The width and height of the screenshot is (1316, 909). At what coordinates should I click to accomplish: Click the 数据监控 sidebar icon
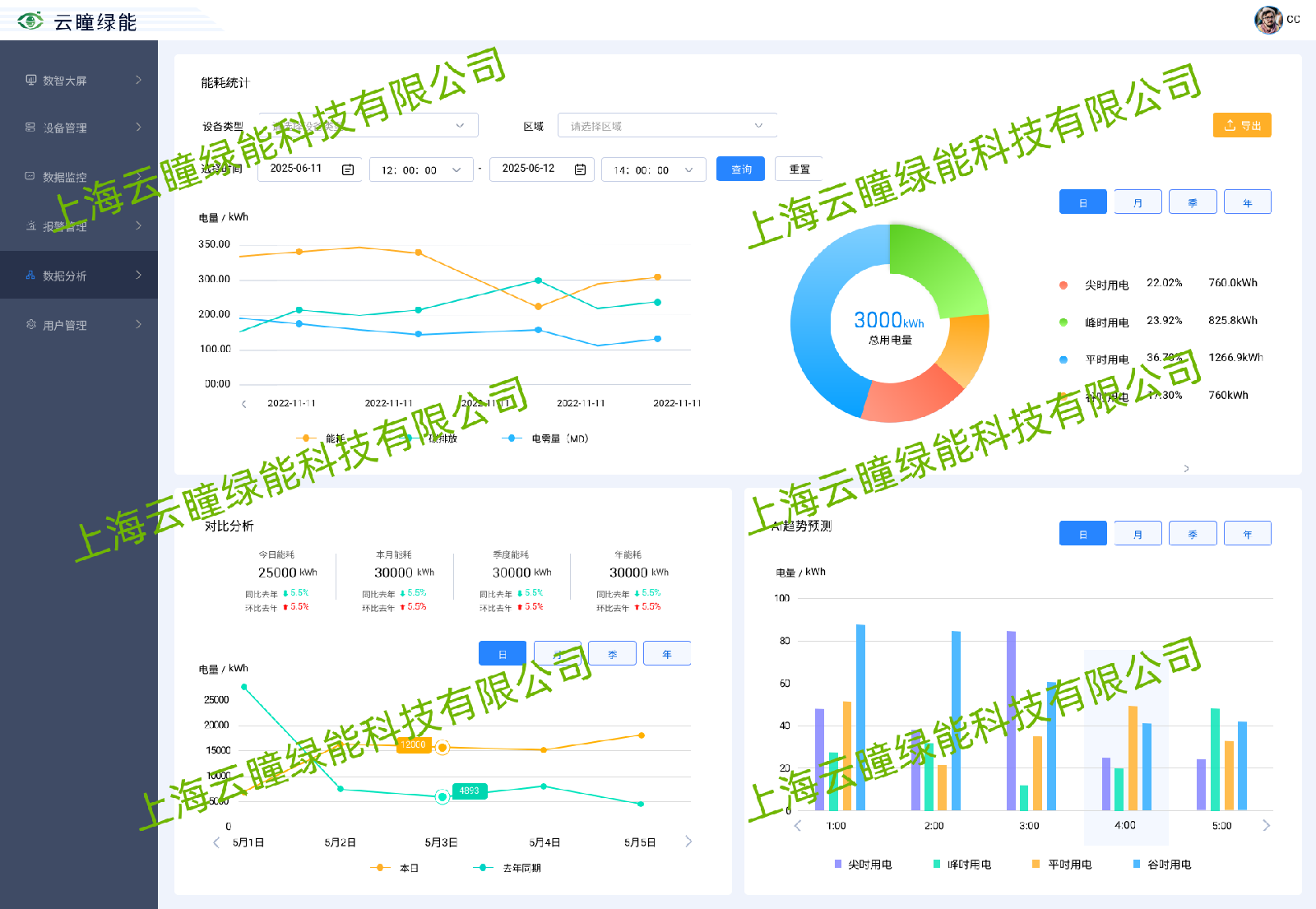tap(30, 176)
